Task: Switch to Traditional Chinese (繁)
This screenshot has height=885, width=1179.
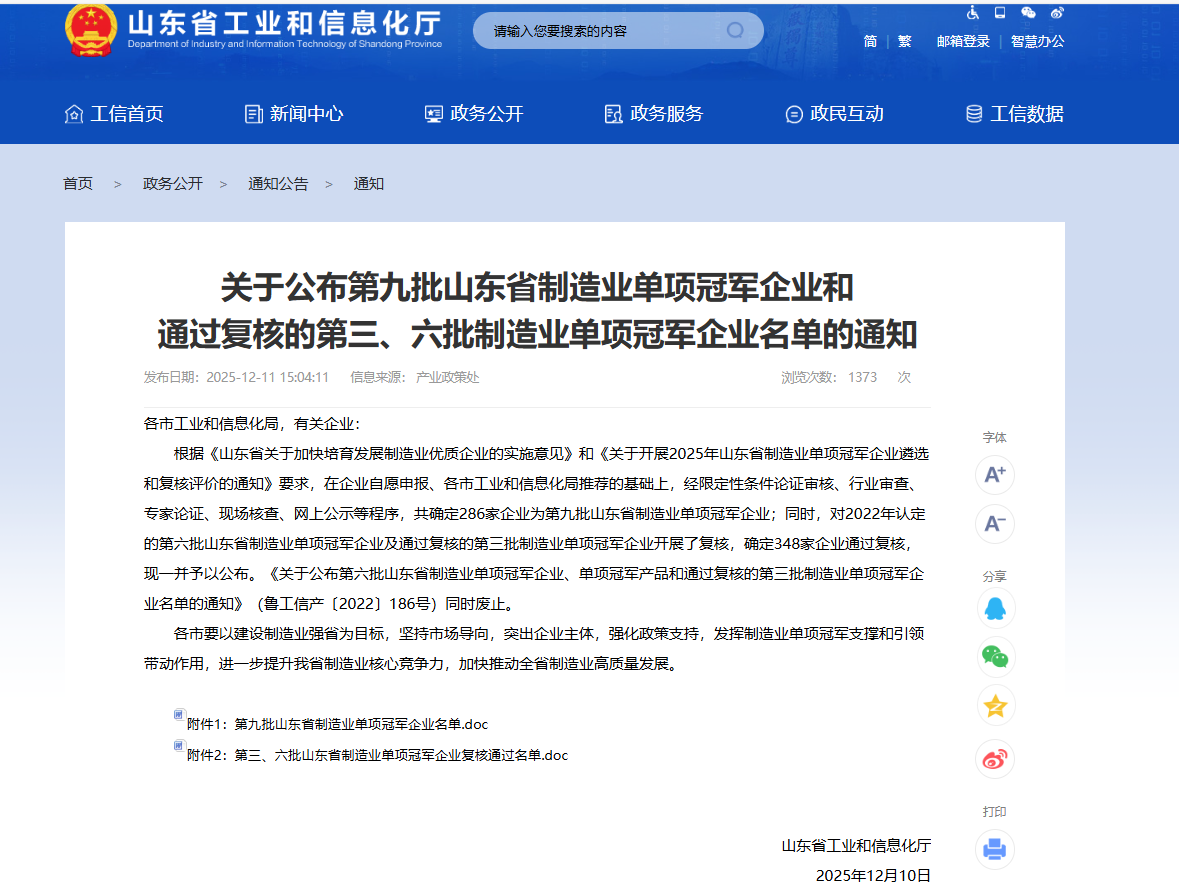Action: 904,41
